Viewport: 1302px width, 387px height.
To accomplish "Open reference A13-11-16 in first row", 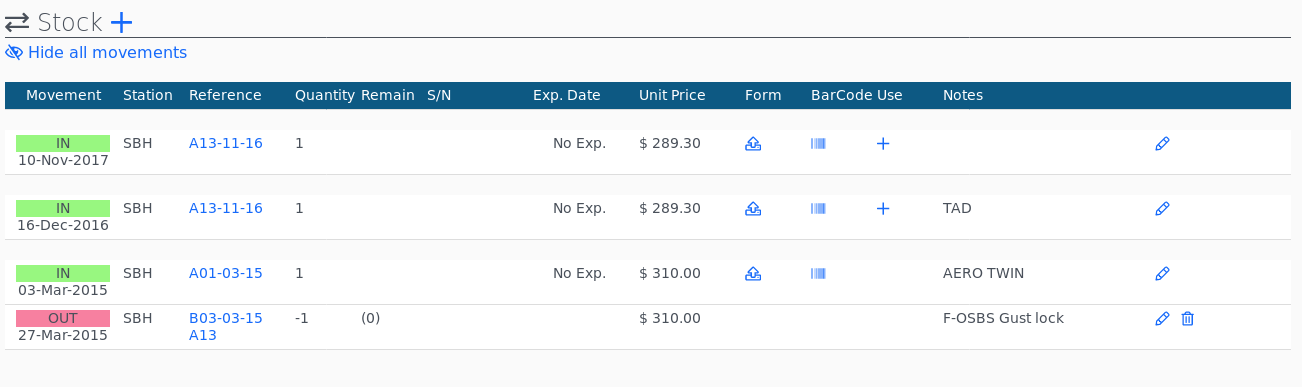I will pos(226,143).
